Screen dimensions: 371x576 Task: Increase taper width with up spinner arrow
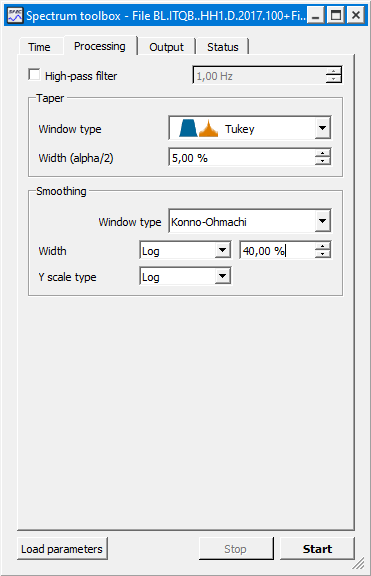[x=323, y=153]
